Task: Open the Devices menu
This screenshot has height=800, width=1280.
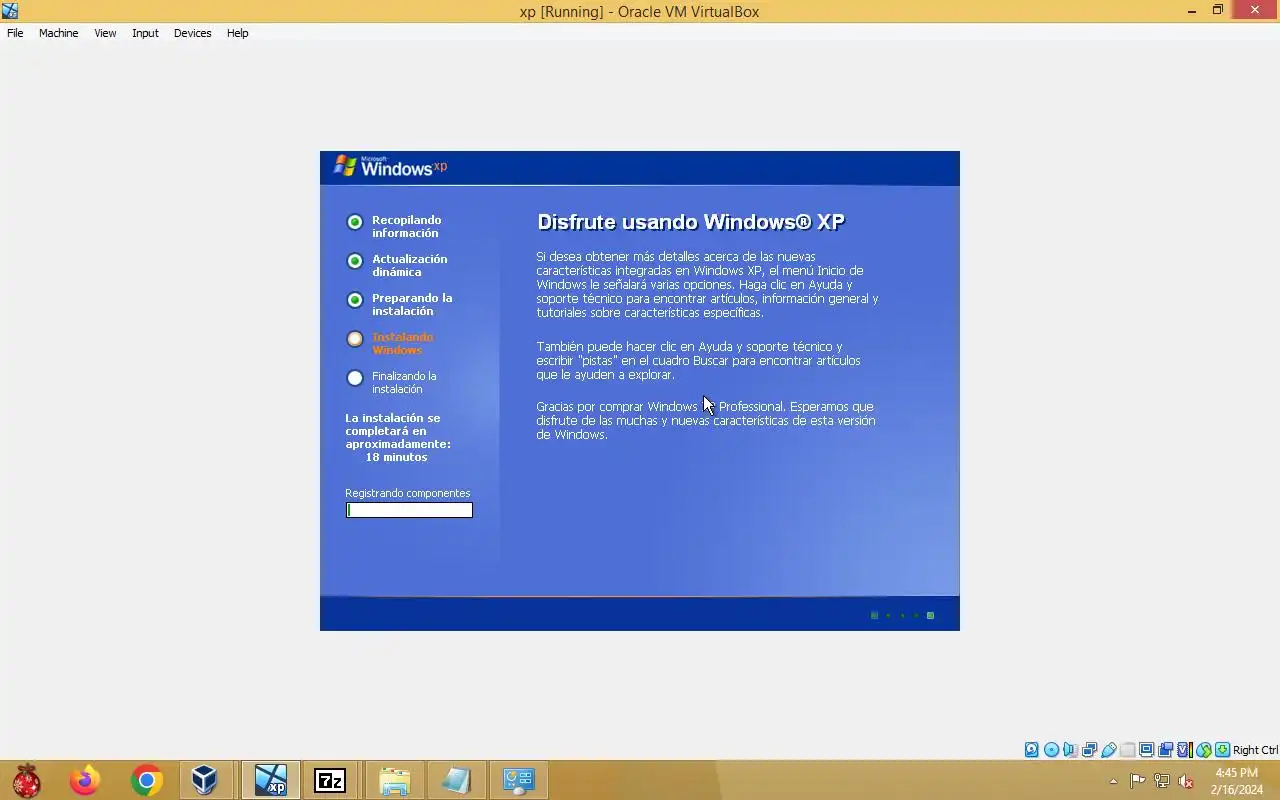Action: coord(192,33)
